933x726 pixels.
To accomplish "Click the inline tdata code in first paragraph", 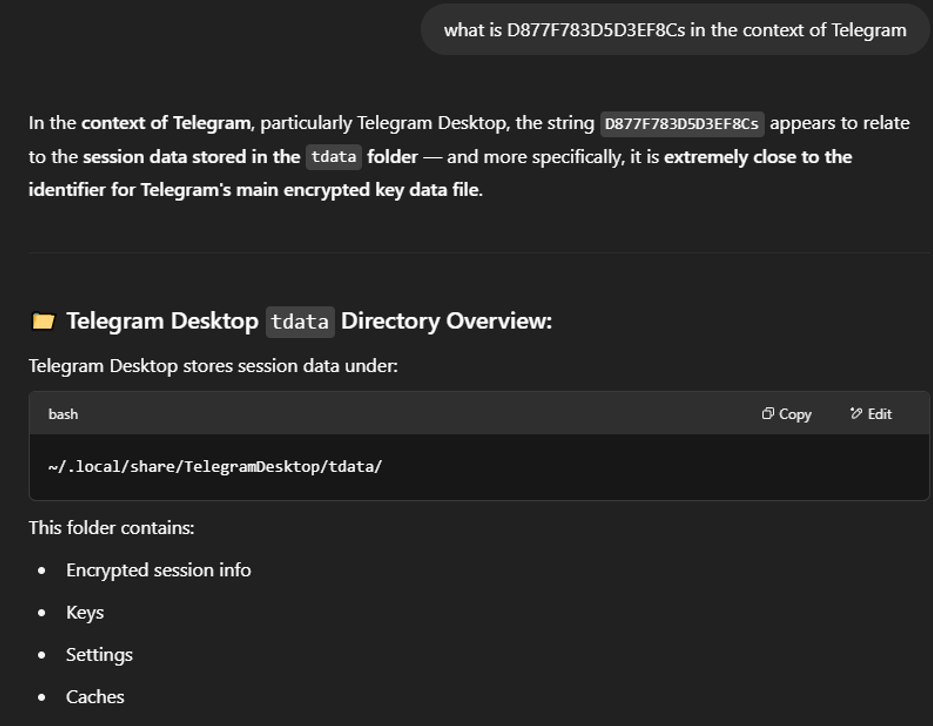I will (x=333, y=157).
